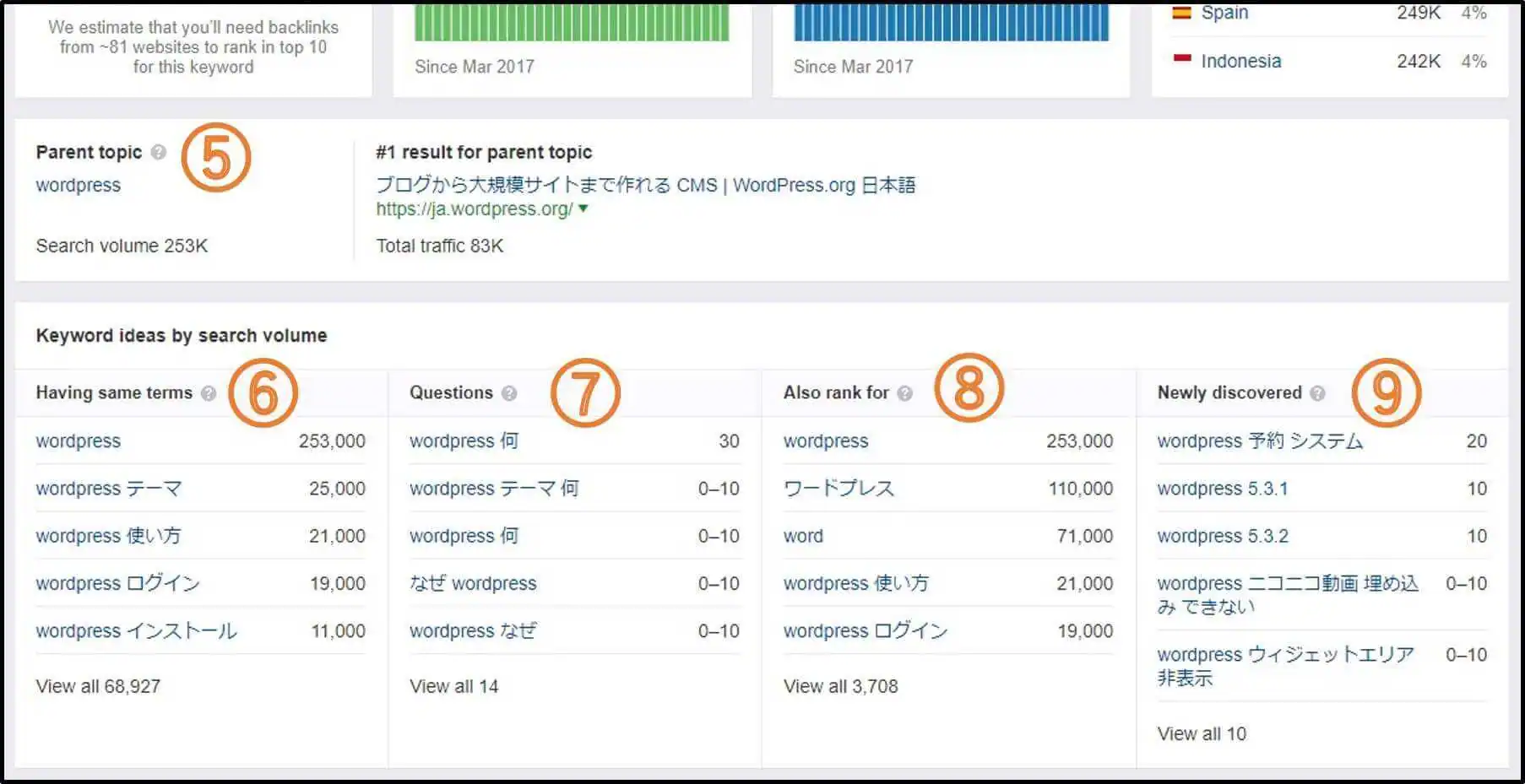1525x784 pixels.
Task: Open the wordpress なぜ question
Action: 473,631
